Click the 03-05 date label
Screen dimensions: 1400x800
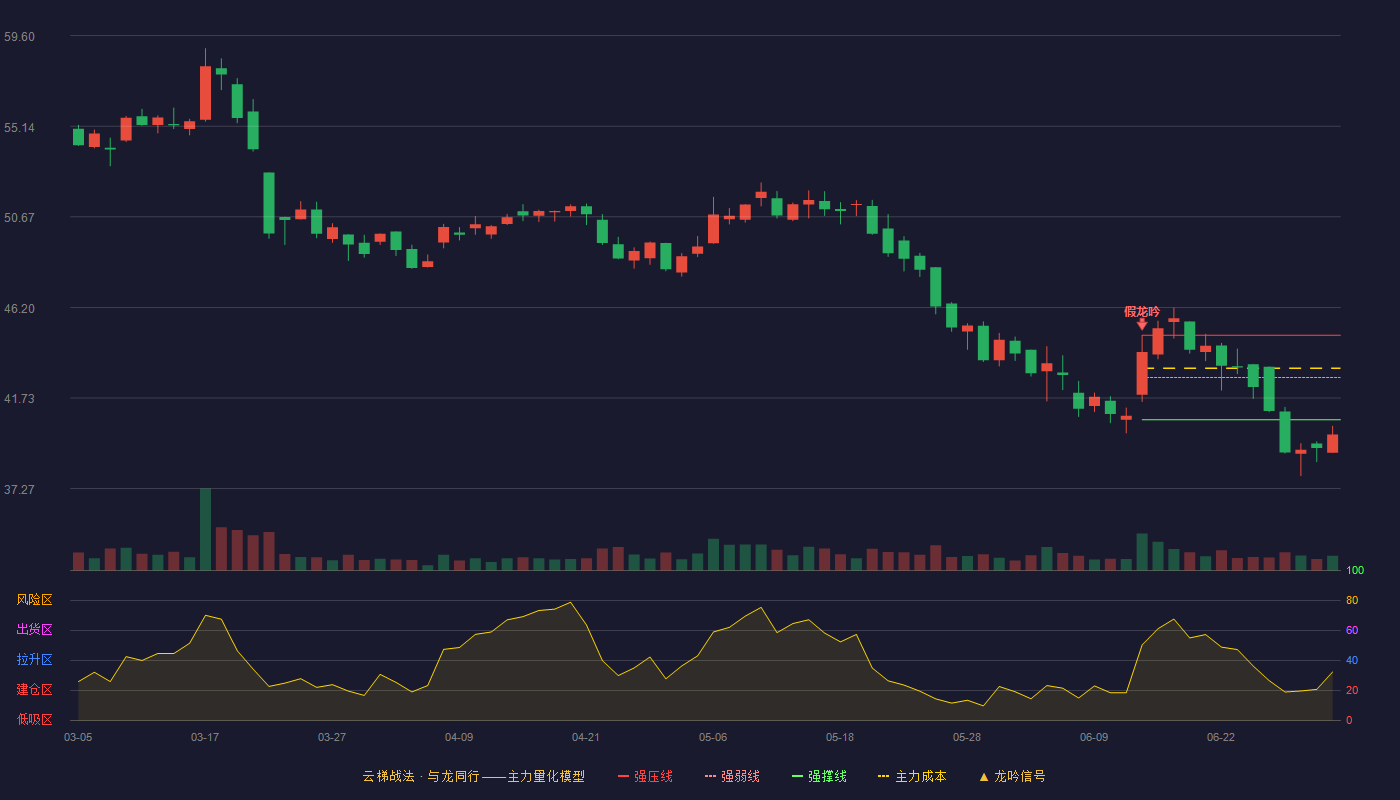click(78, 737)
